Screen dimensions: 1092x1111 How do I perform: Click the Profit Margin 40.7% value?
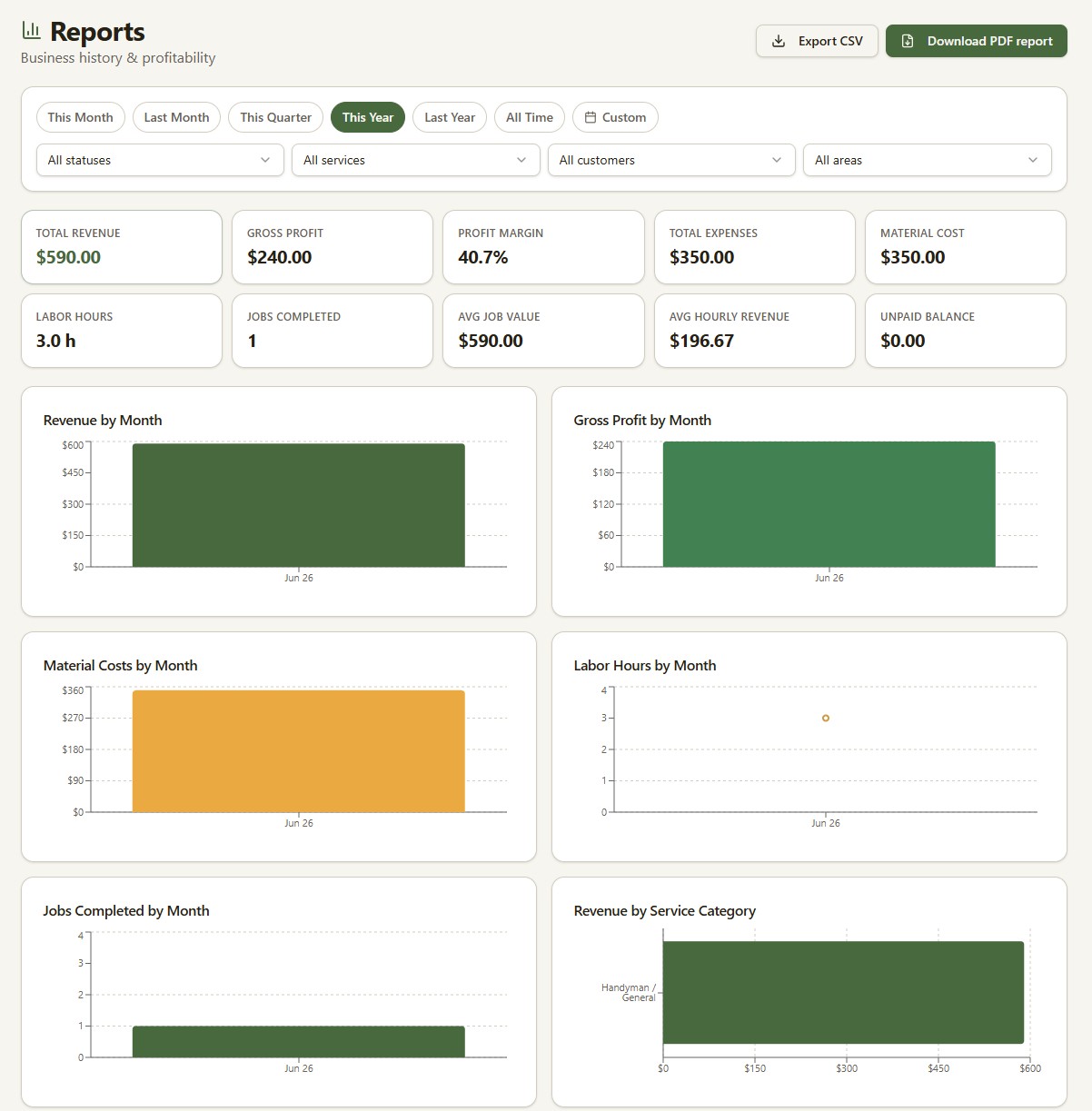[x=483, y=257]
